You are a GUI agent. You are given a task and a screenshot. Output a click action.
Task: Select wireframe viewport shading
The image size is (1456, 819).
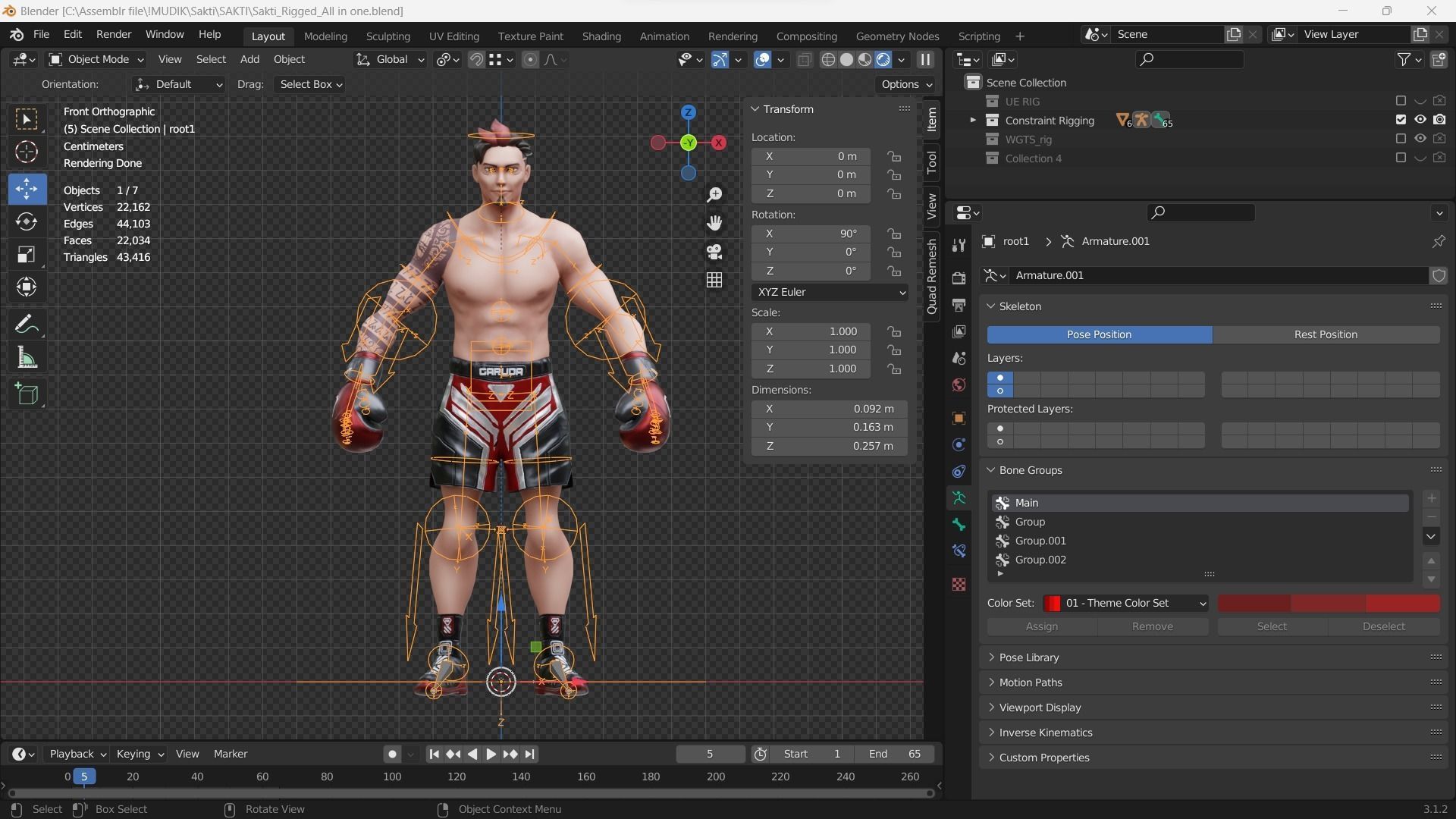(829, 60)
